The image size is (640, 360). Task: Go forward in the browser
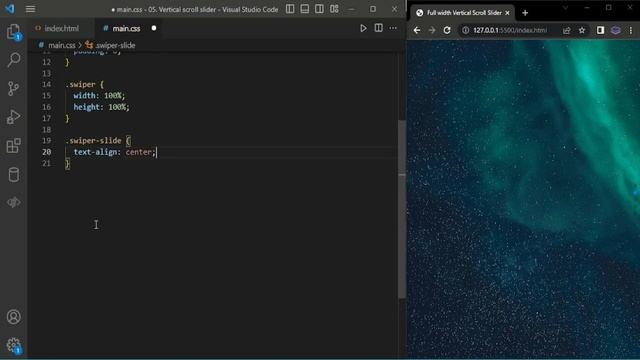(x=432, y=30)
